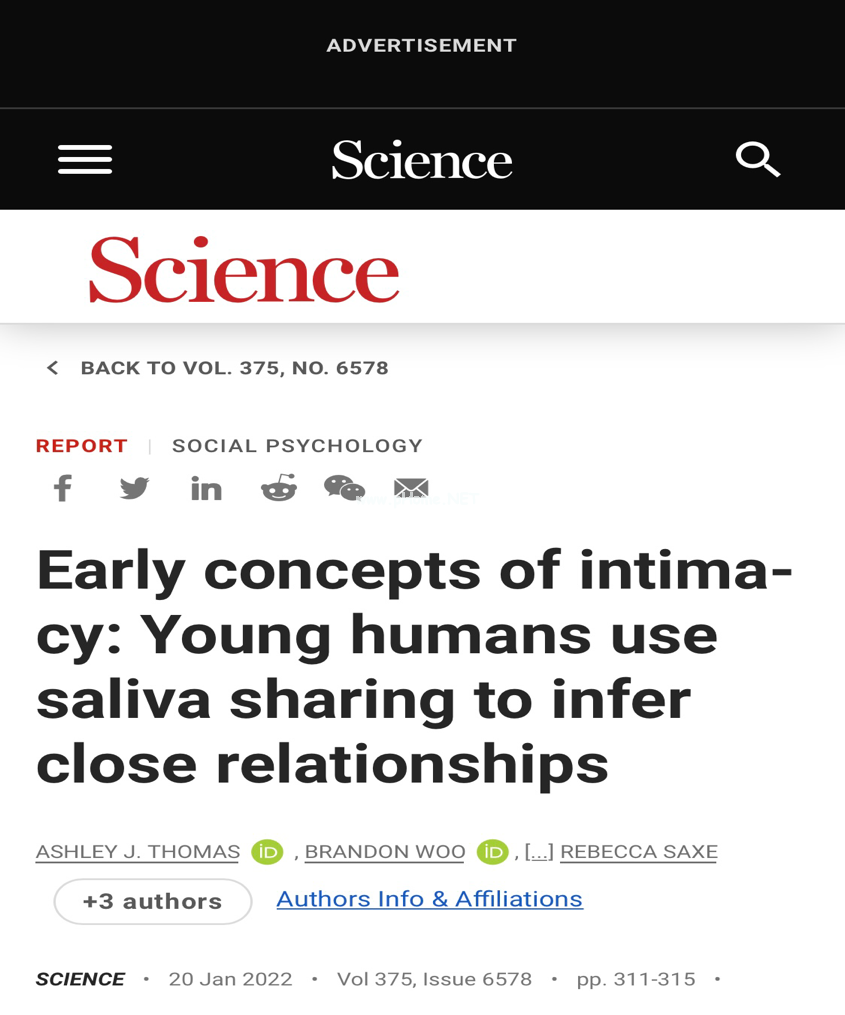Open Authors Info & Affiliations link
This screenshot has height=1015, width=845.
430,899
